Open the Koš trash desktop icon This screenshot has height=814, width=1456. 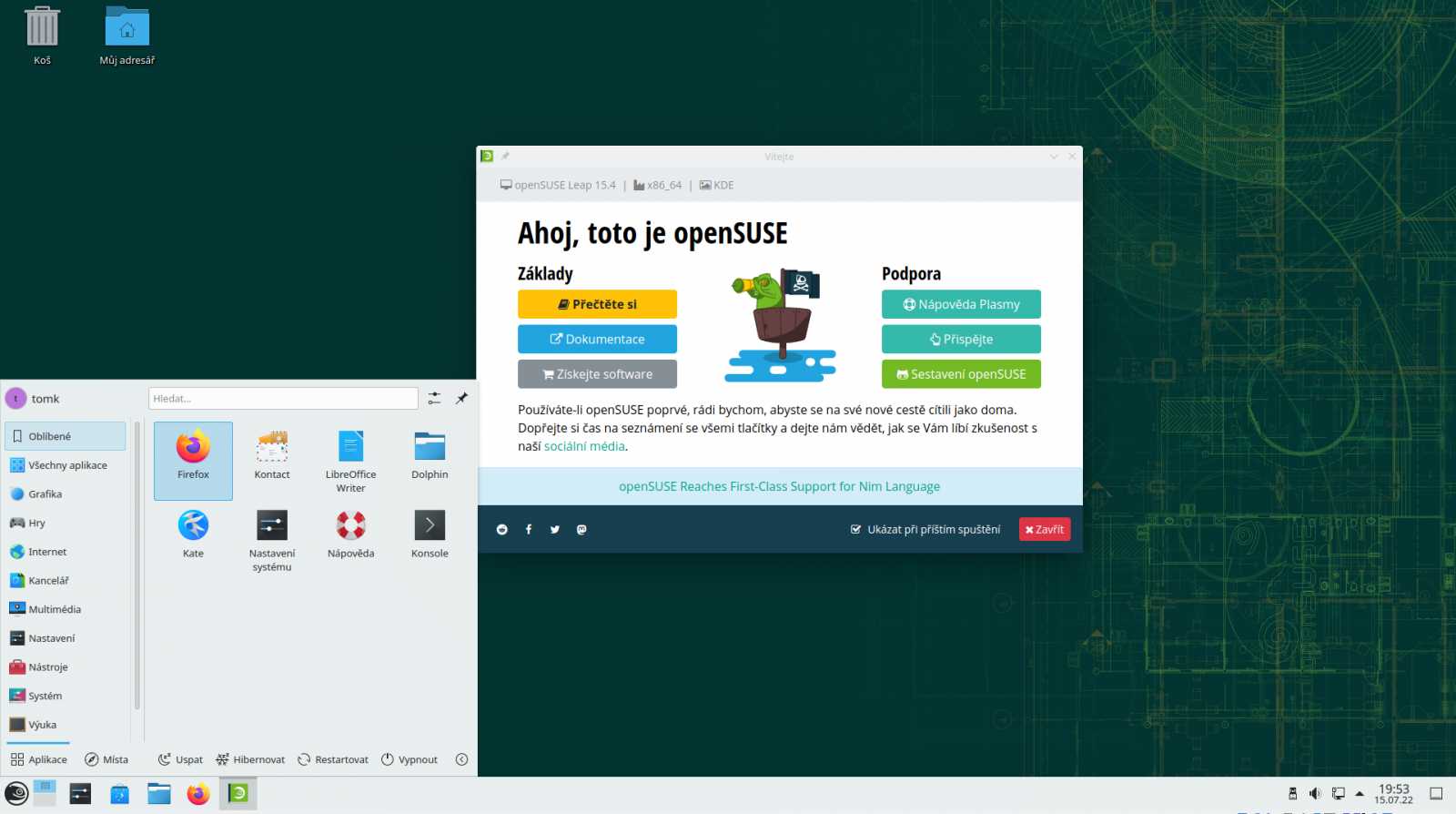pos(42,36)
